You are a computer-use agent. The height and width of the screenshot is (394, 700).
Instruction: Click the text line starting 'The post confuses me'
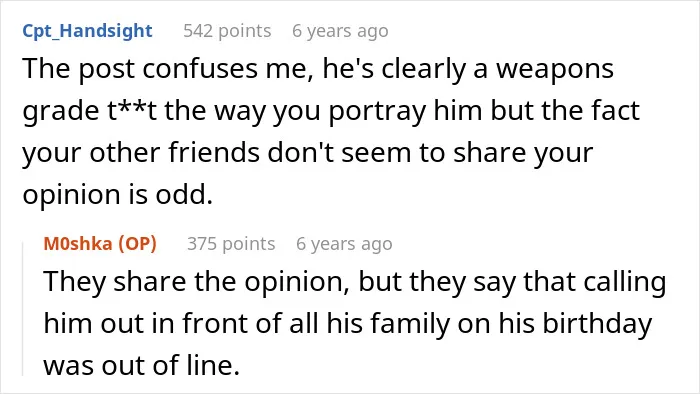[318, 70]
